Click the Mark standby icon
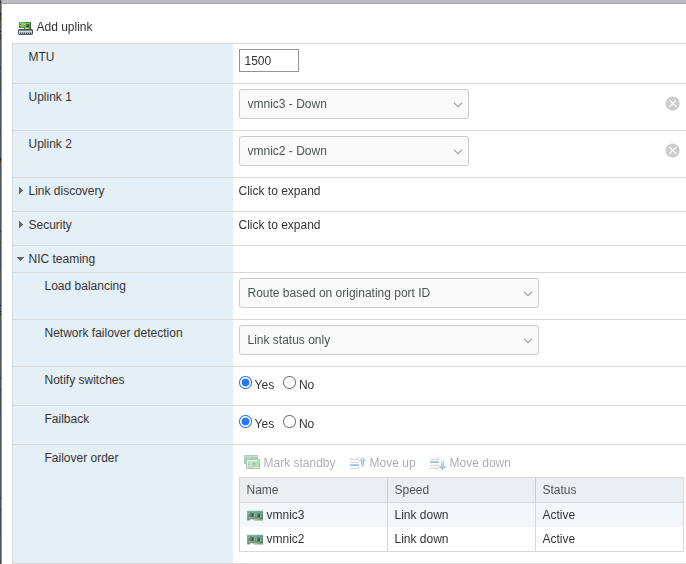 [x=252, y=463]
